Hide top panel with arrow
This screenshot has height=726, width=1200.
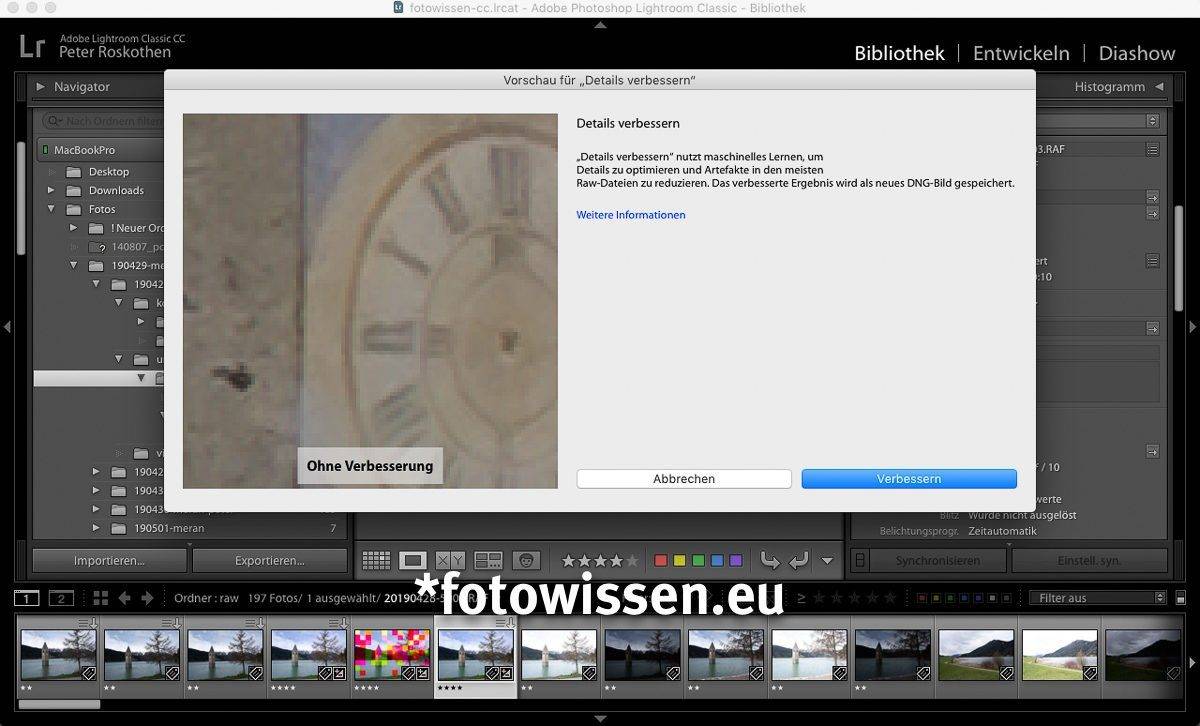[x=600, y=25]
